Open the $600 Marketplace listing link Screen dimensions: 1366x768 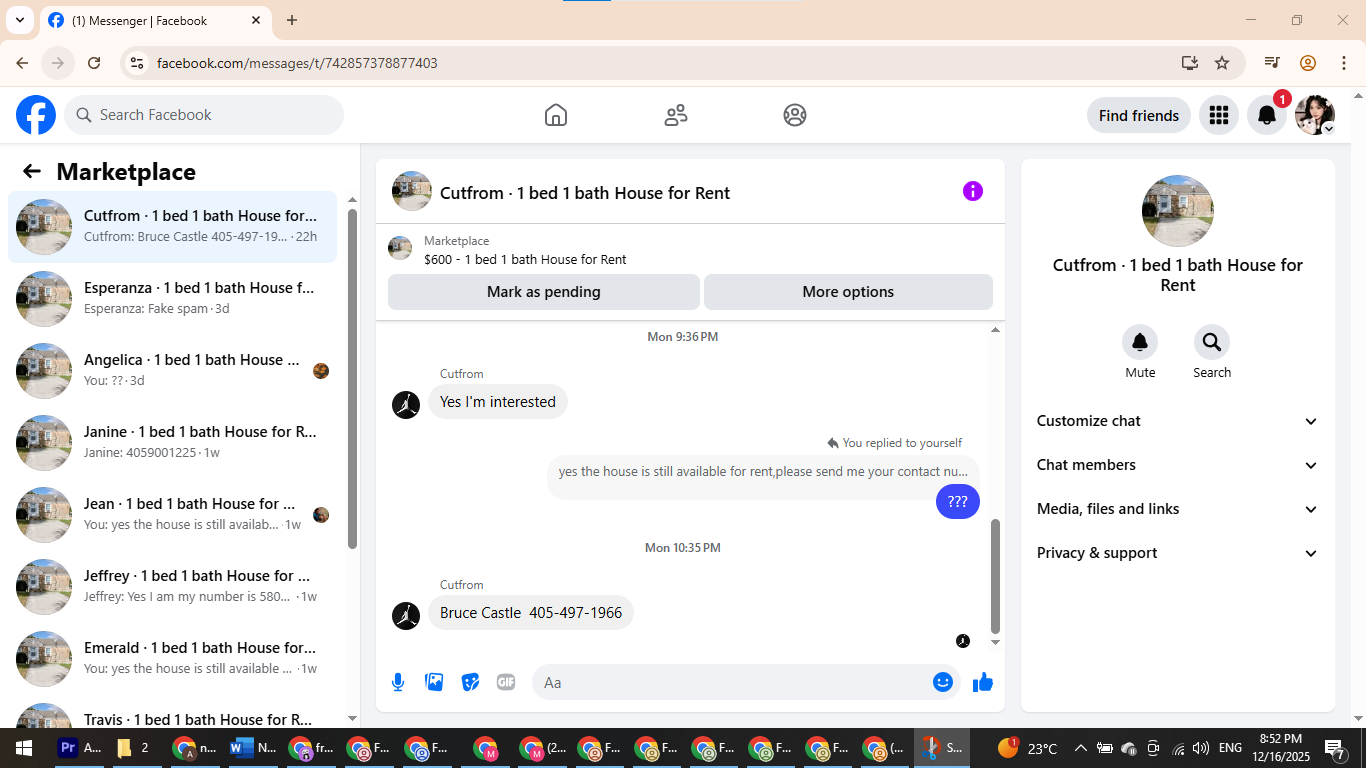(x=525, y=259)
